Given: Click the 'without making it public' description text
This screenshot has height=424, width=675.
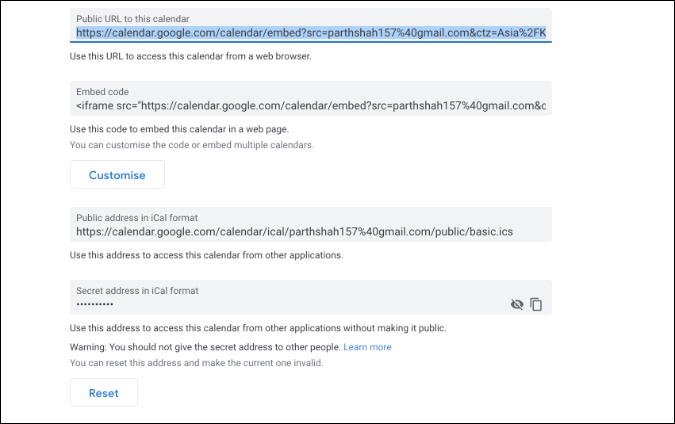Looking at the screenshot, I should pyautogui.click(x=258, y=328).
